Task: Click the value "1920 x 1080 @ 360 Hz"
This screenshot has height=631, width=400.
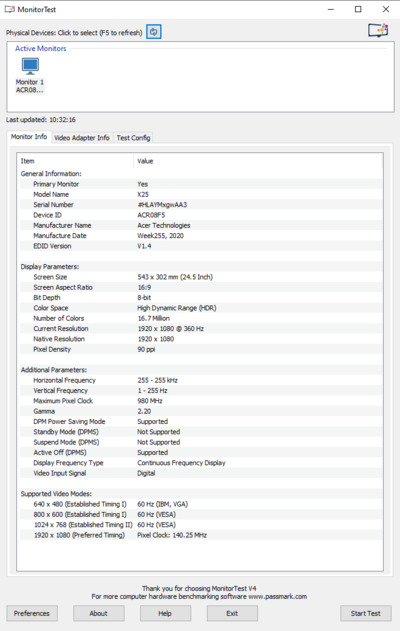Action: tap(171, 329)
